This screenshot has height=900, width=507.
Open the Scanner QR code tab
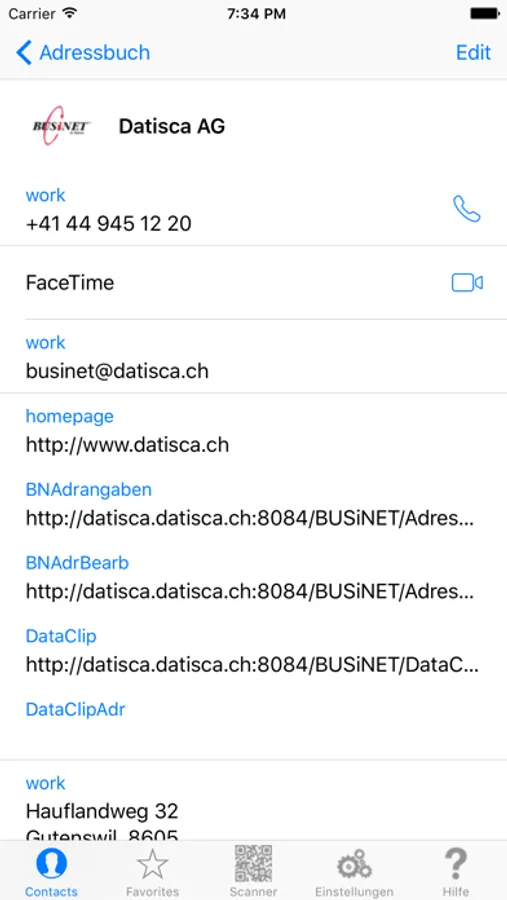click(253, 871)
